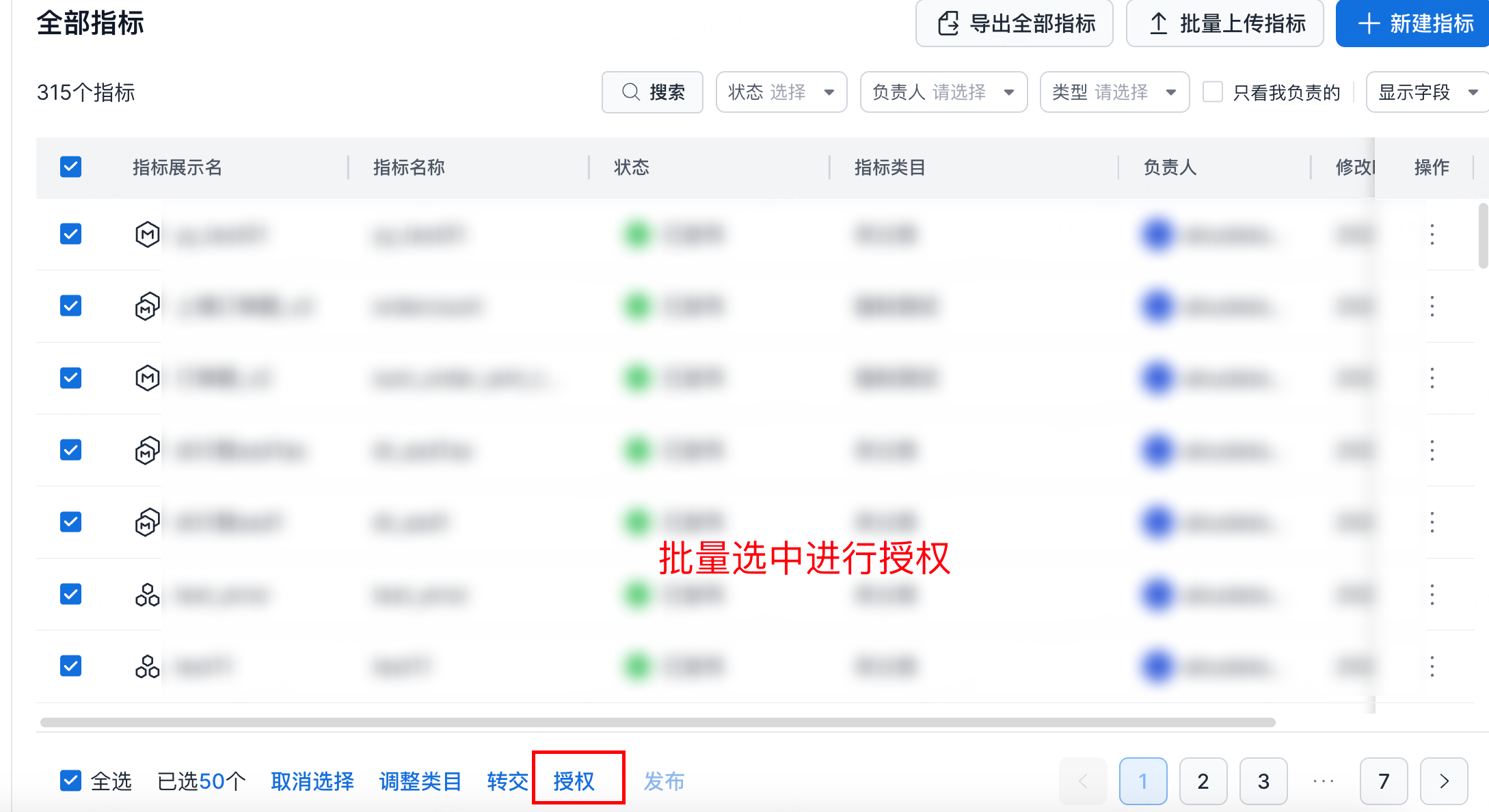Click 取消选择 to clear selection
1489x812 pixels.
(x=312, y=781)
